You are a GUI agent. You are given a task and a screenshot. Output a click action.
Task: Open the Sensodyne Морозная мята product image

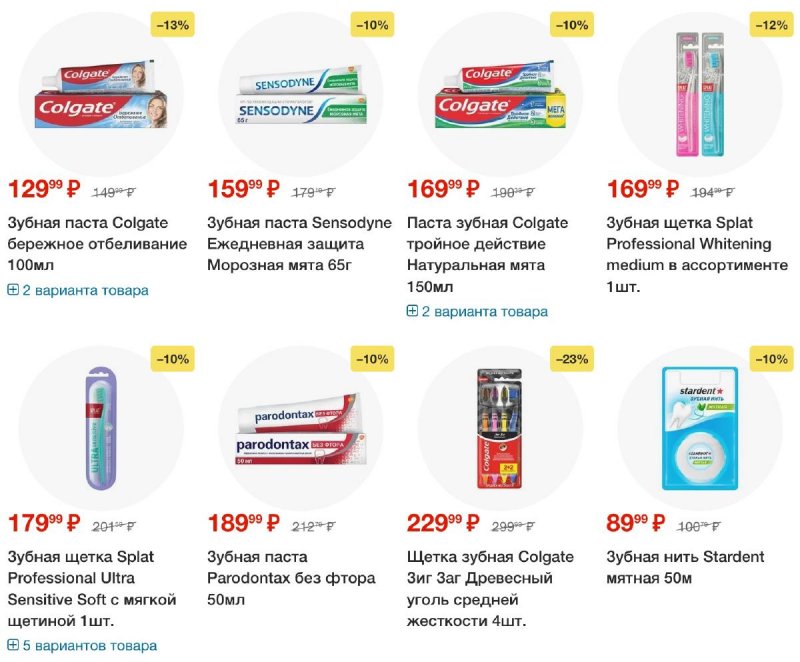coord(301,94)
